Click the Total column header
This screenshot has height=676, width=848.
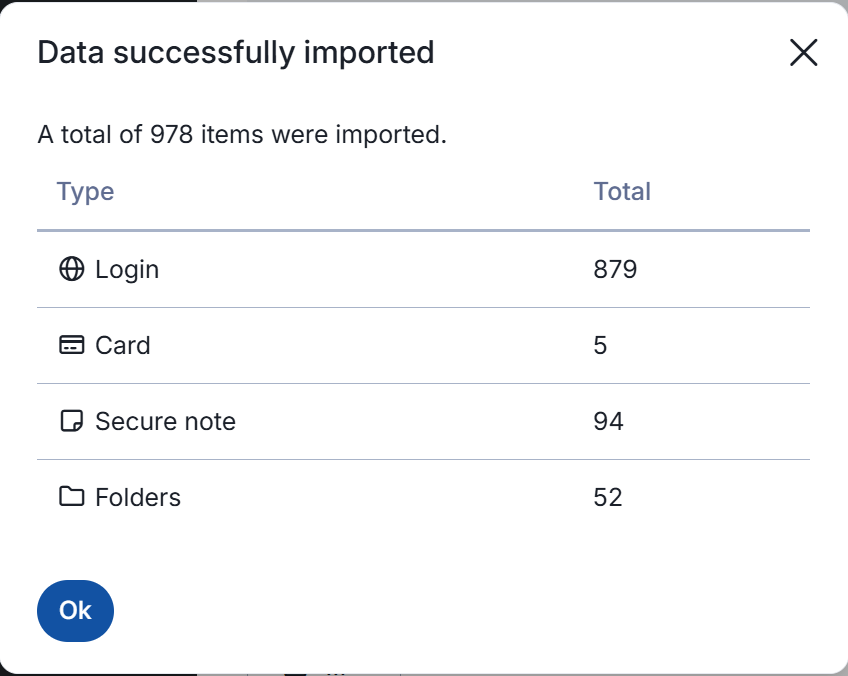(x=622, y=191)
